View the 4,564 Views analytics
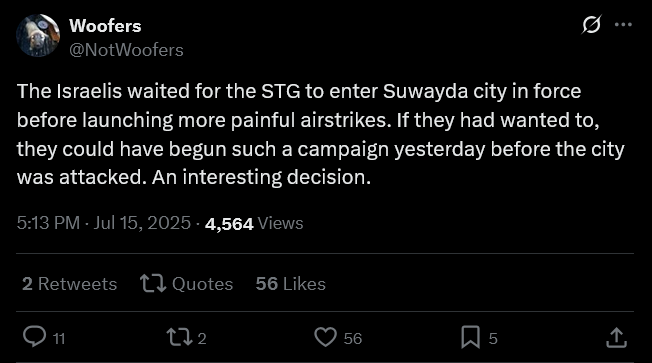 pos(254,223)
